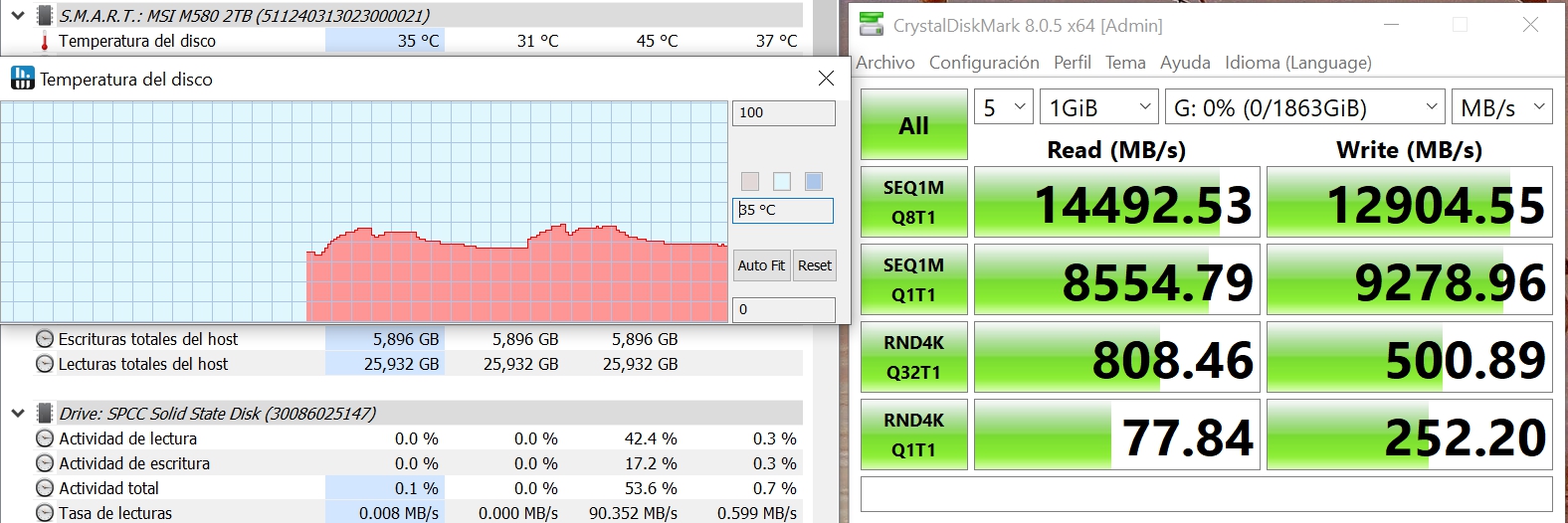Viewport: 1568px width, 523px height.
Task: Click the empty comment field below CrystalDiskMark results
Action: point(1206,494)
